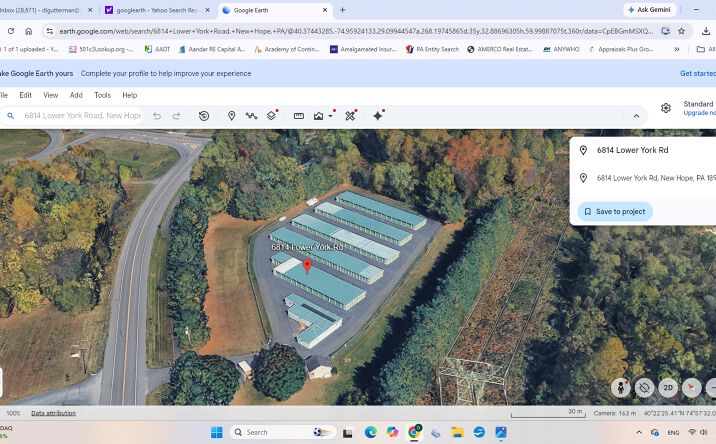716x444 pixels.
Task: Close the Google Earth browser tab
Action: click(325, 10)
